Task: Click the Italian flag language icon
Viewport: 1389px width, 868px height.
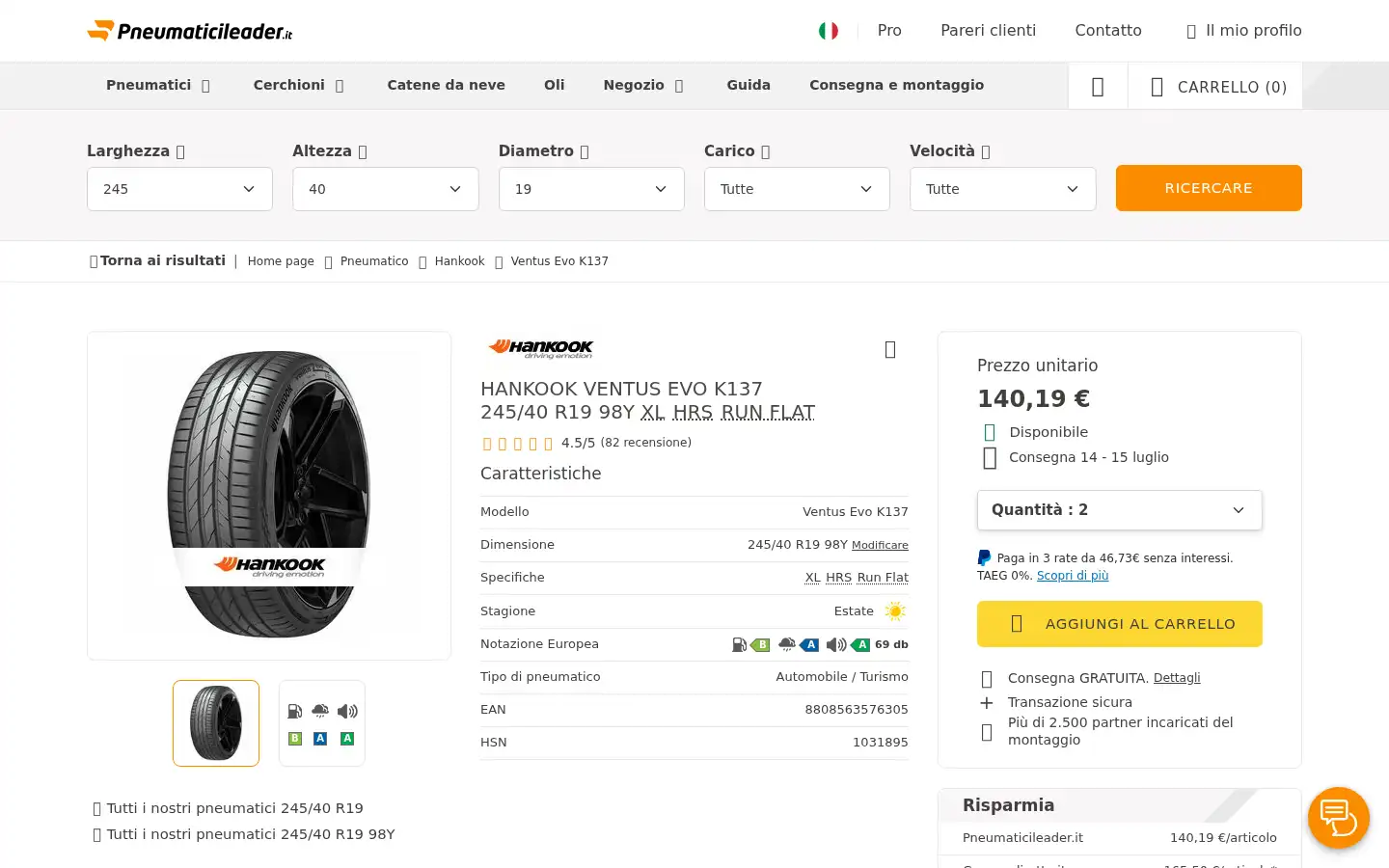Action: pyautogui.click(x=829, y=31)
